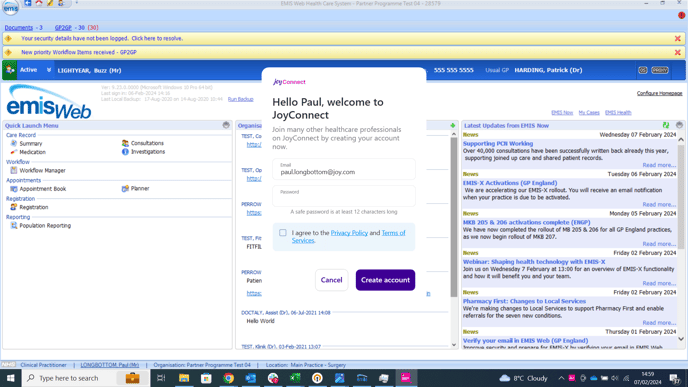Click the Latest Updates panel settings icon
The height and width of the screenshot is (387, 688).
point(679,125)
